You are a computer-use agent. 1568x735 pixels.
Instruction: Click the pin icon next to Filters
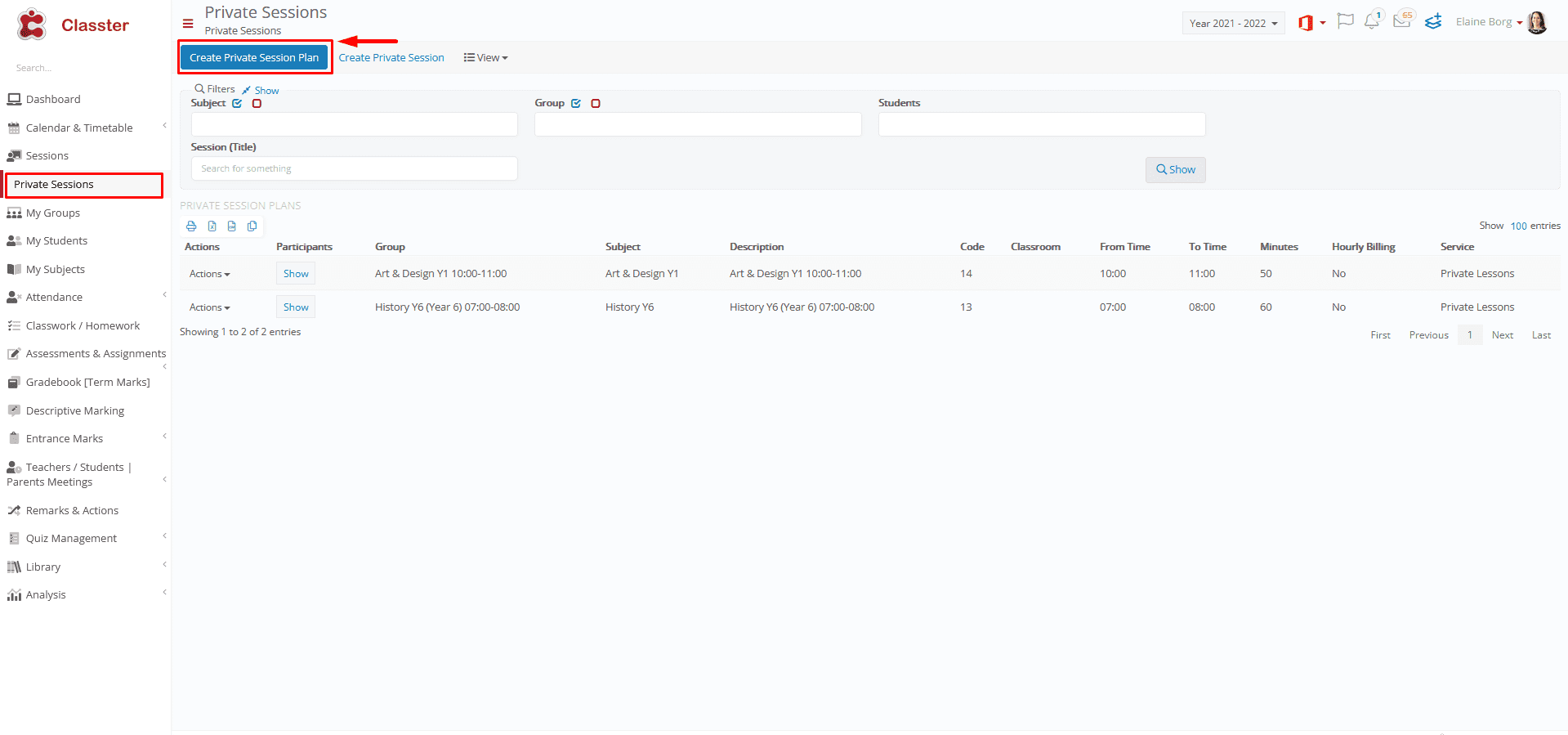pyautogui.click(x=246, y=90)
